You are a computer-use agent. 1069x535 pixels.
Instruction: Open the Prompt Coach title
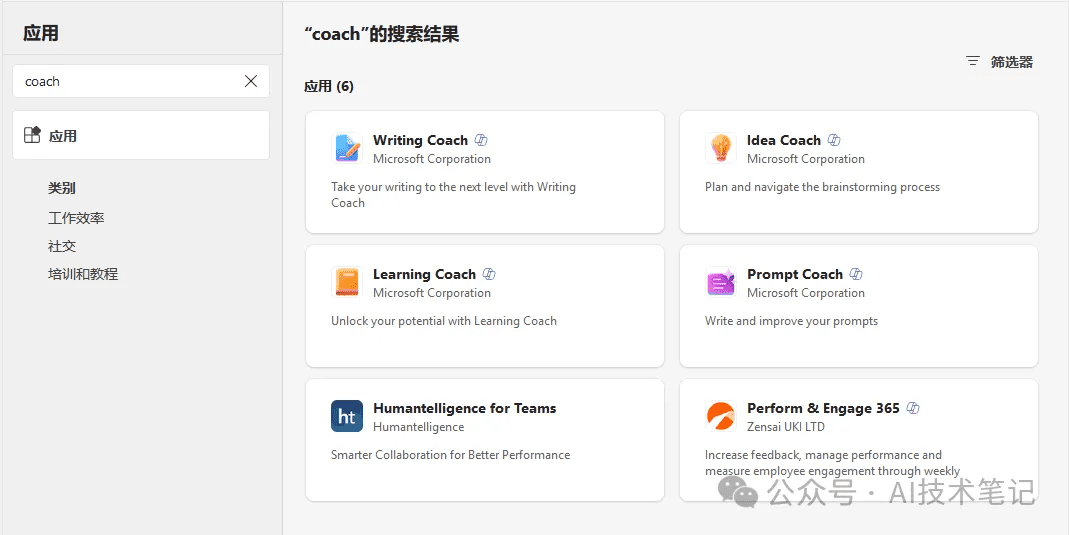coord(795,275)
